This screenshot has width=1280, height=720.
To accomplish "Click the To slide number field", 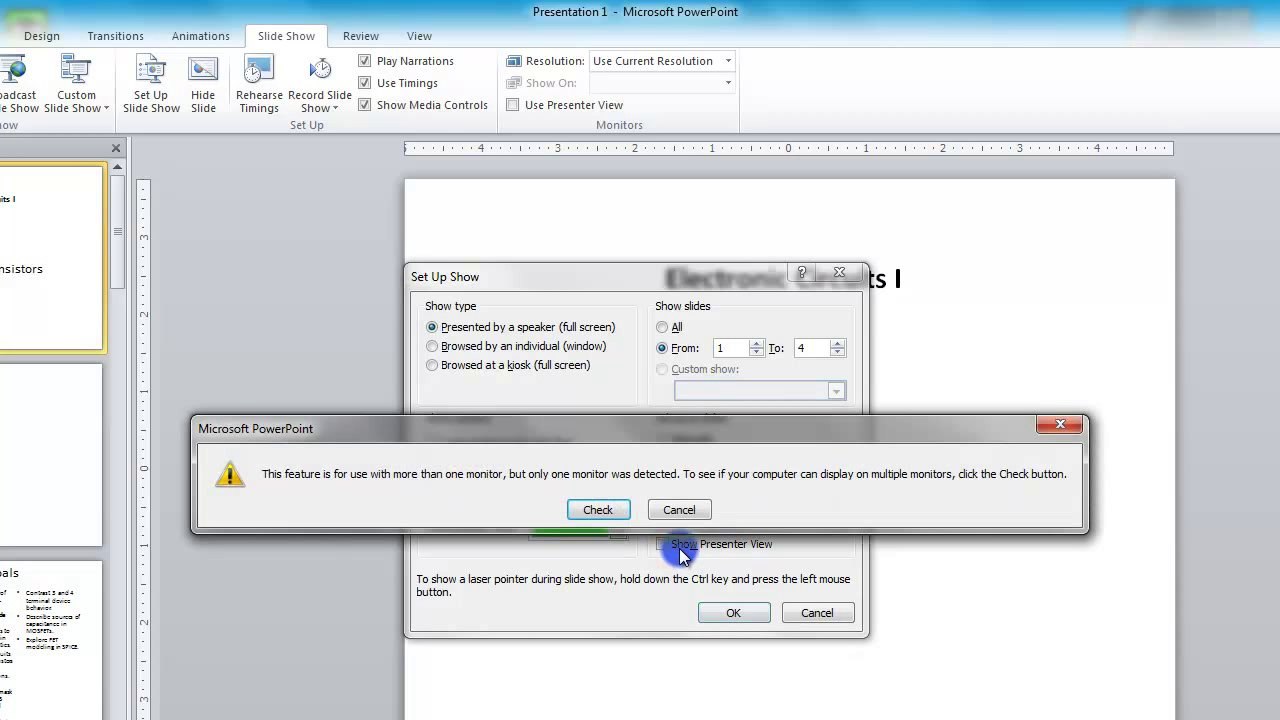I will (x=811, y=348).
